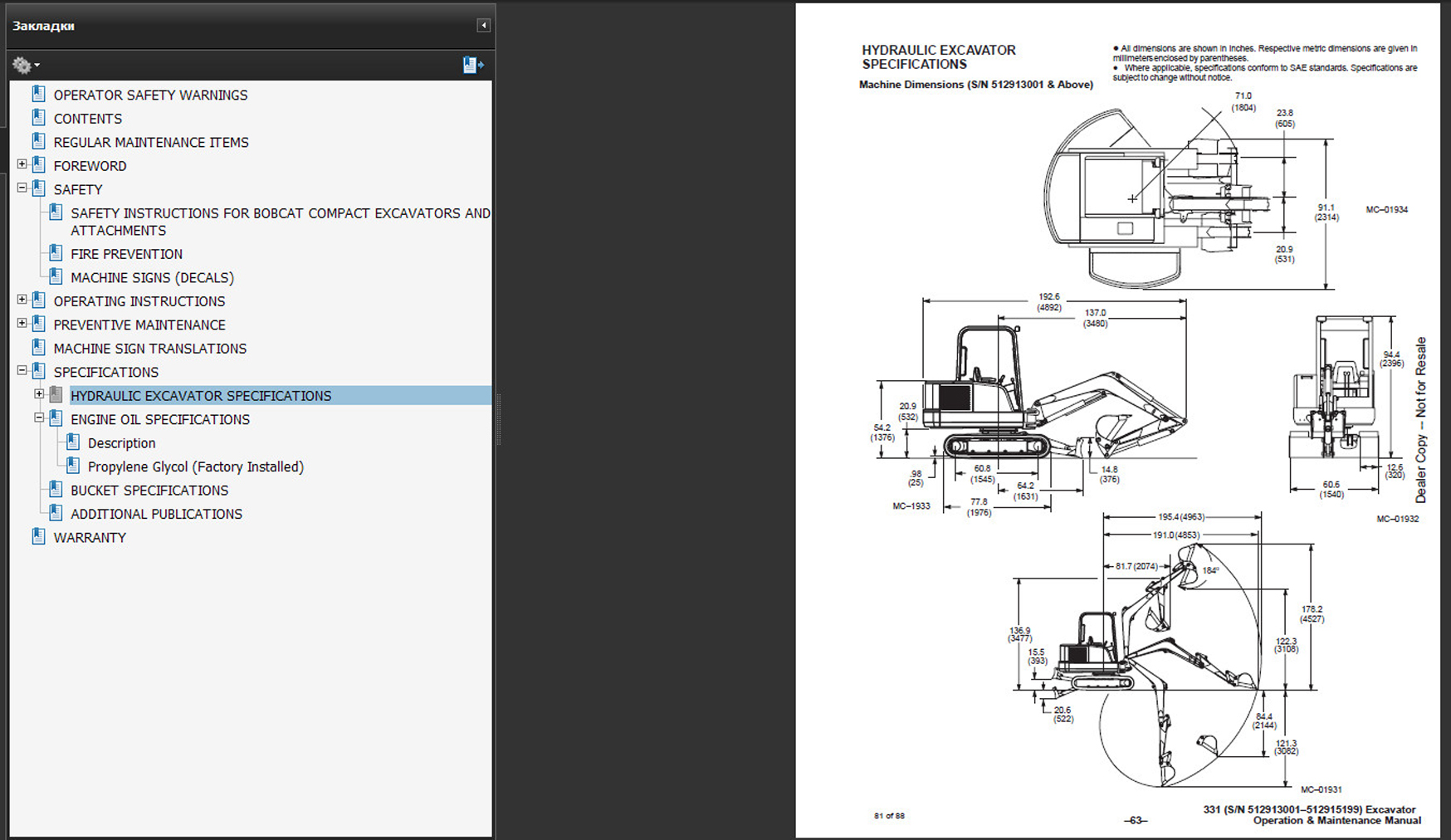Go to Propylene Glycol (Factory Installed) bookmark
The image size is (1451, 840).
(x=195, y=467)
